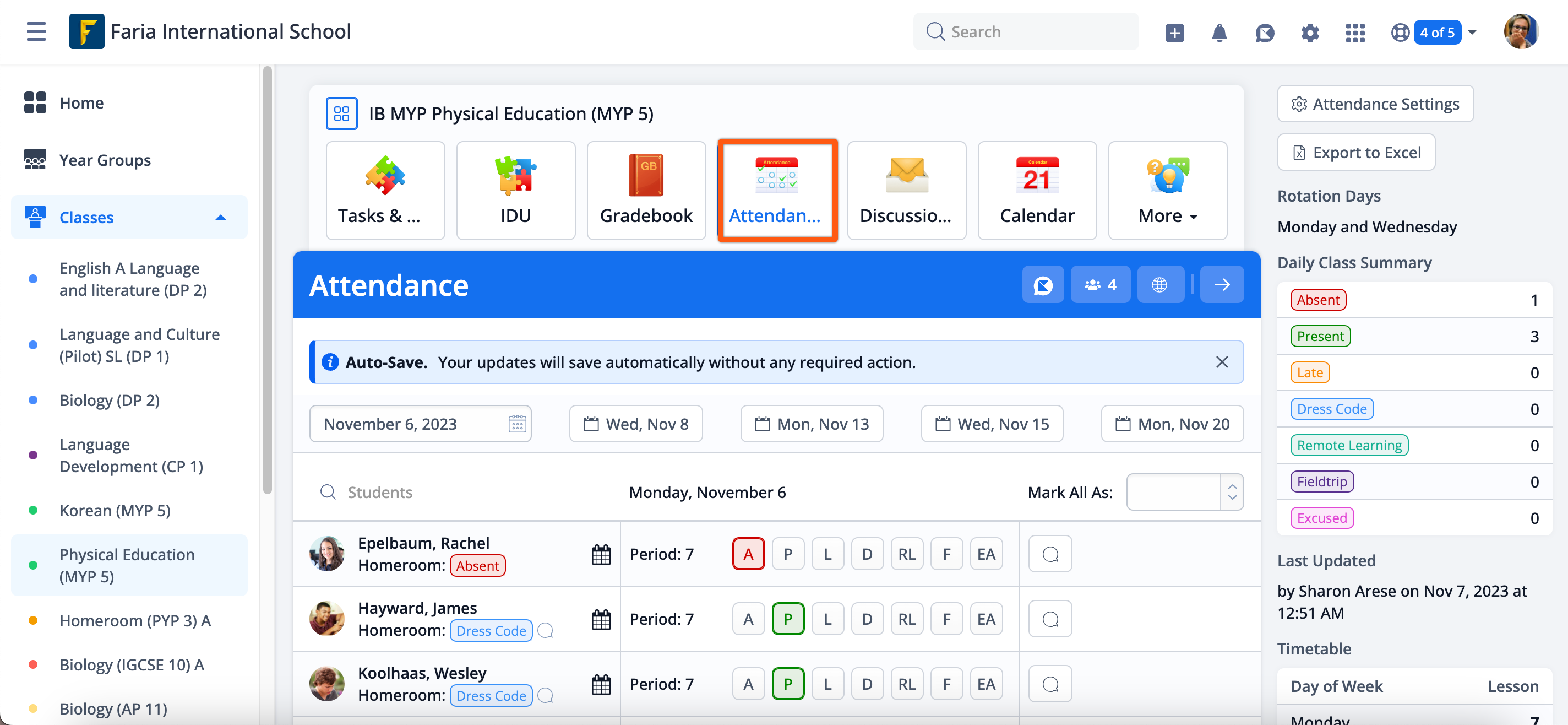Dismiss the Auto-Save notice
Image resolution: width=1568 pixels, height=725 pixels.
(x=1222, y=362)
